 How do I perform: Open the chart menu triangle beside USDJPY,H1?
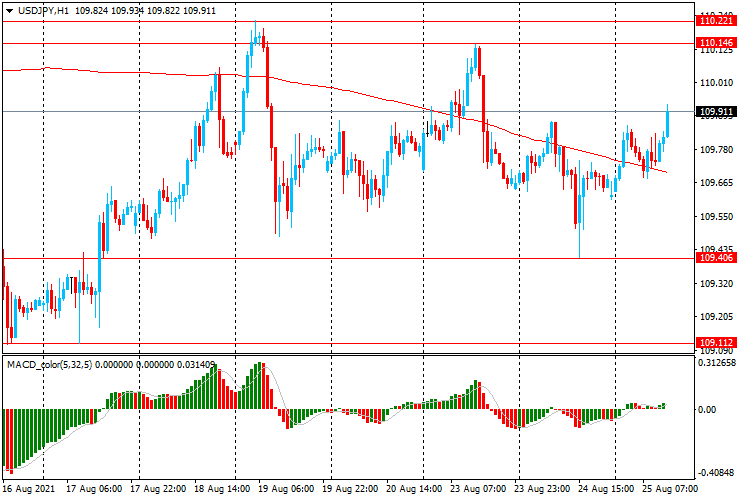point(9,11)
